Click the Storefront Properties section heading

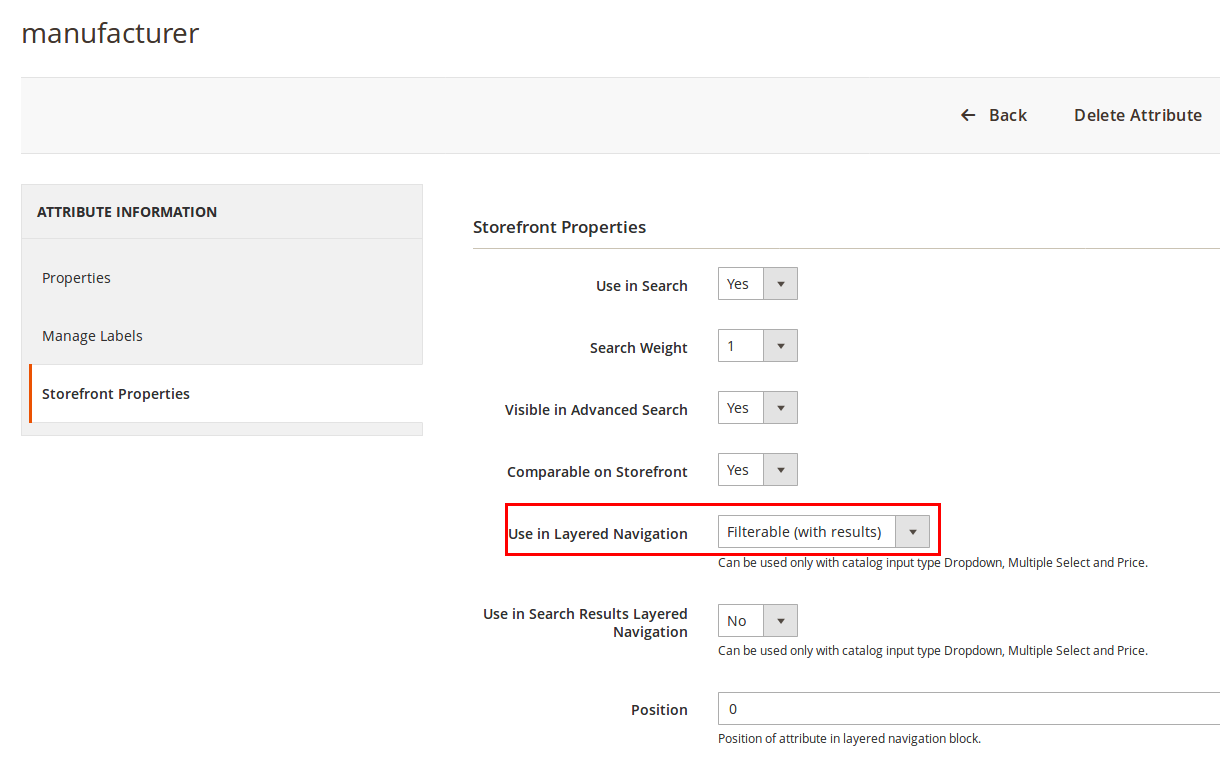point(559,227)
